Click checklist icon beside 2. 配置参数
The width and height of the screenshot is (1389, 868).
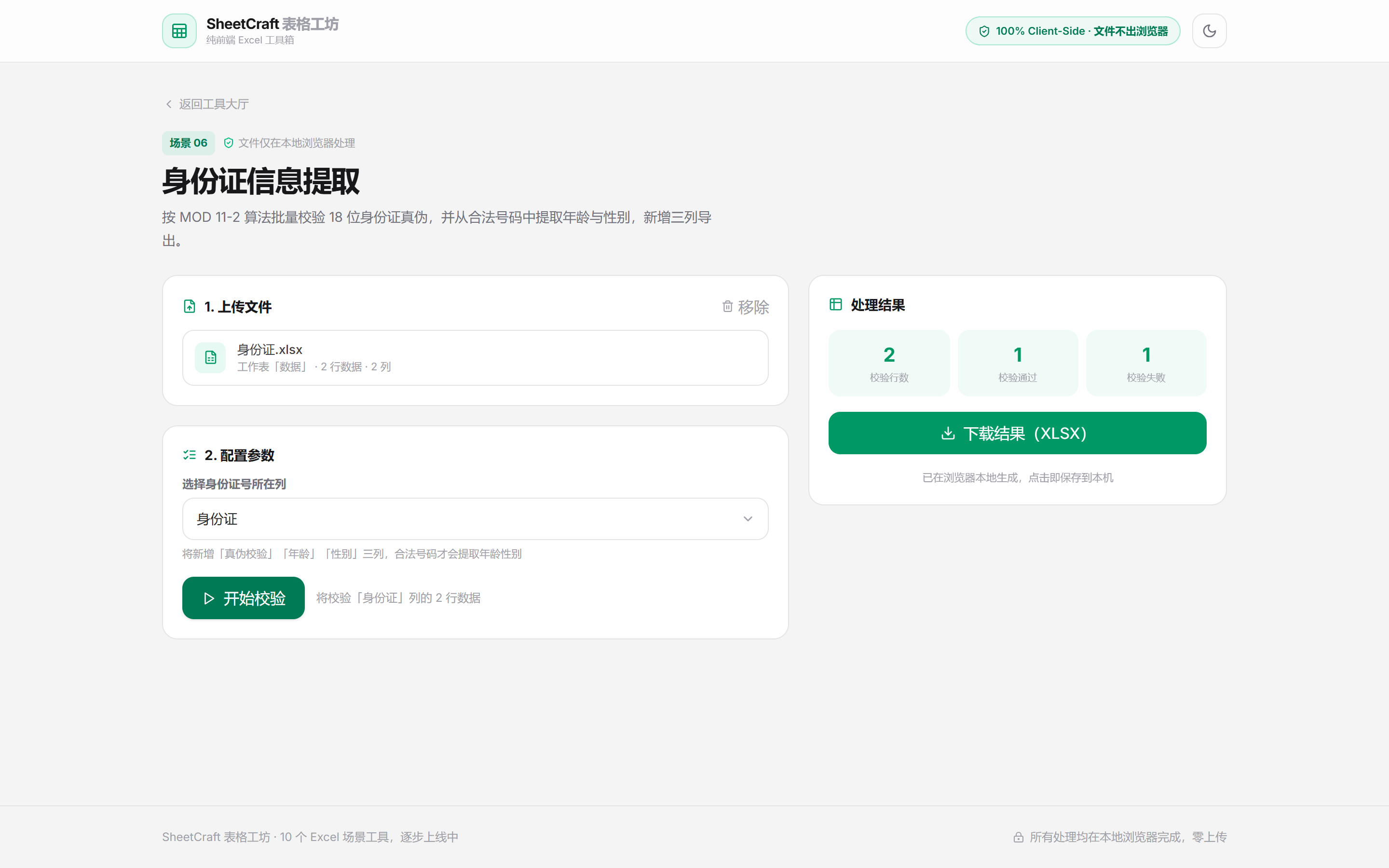(x=190, y=455)
